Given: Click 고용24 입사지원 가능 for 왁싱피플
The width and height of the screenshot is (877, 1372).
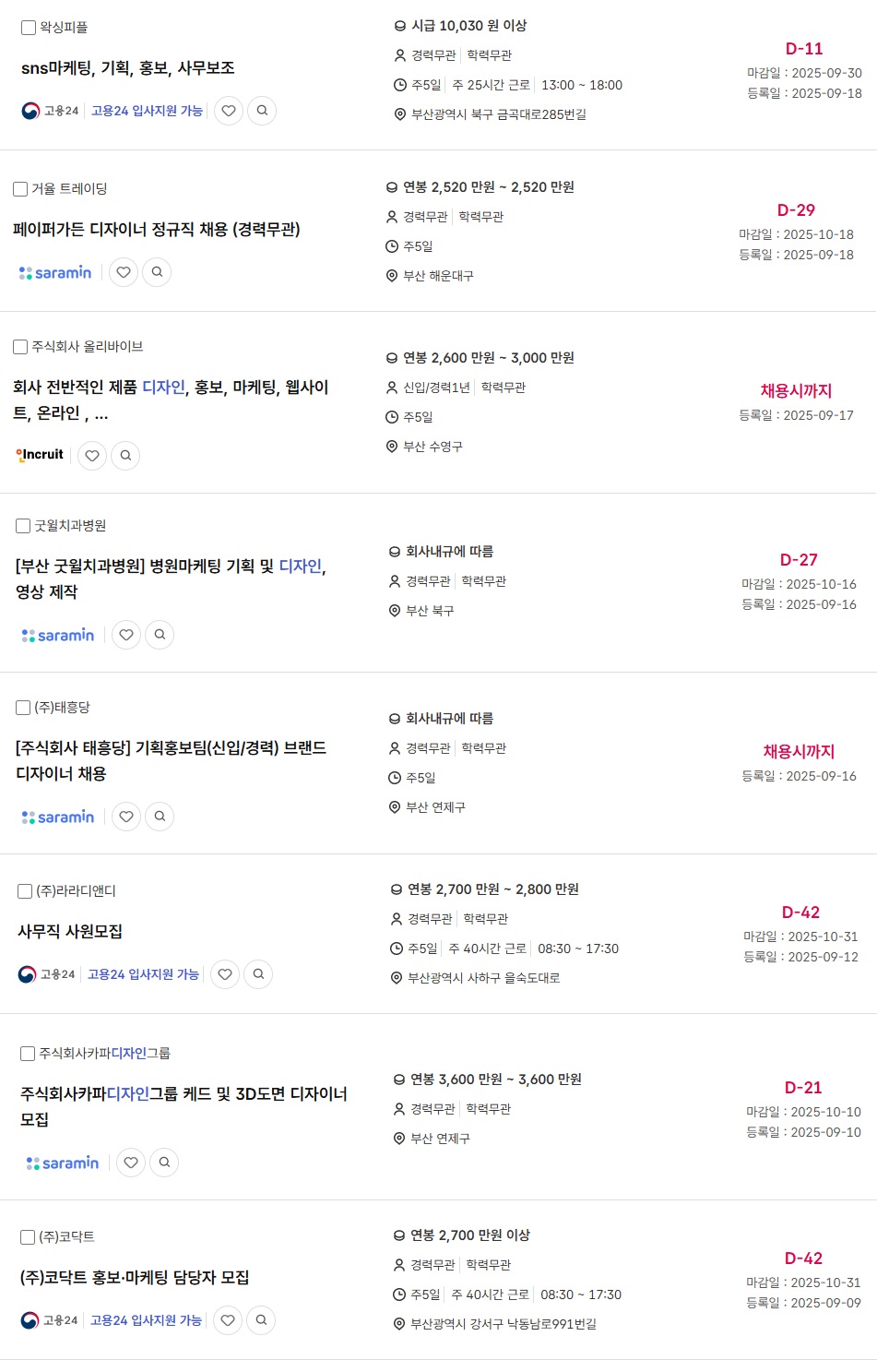Looking at the screenshot, I should click(x=147, y=111).
